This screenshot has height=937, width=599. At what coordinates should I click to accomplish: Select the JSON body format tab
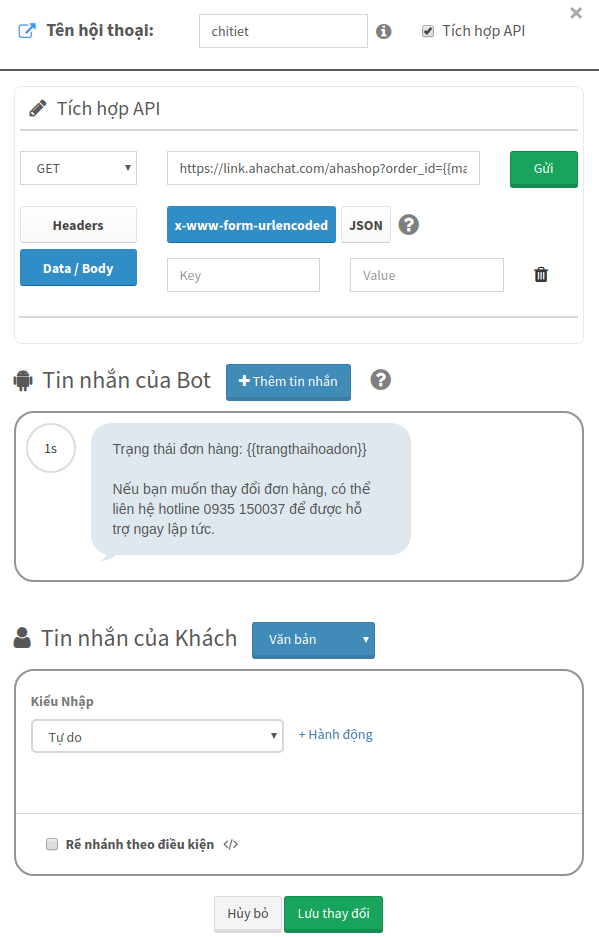366,225
